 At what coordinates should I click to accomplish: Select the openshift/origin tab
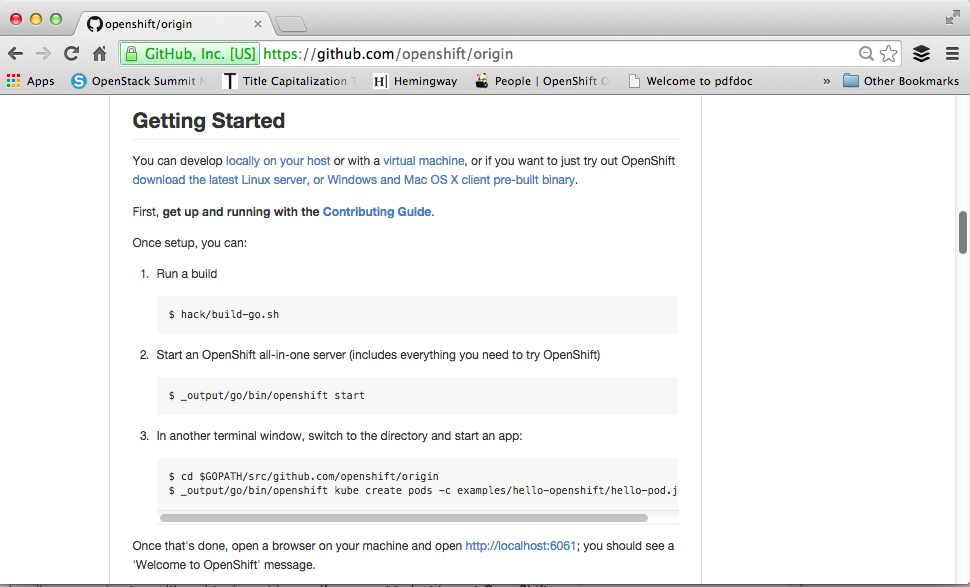[173, 24]
